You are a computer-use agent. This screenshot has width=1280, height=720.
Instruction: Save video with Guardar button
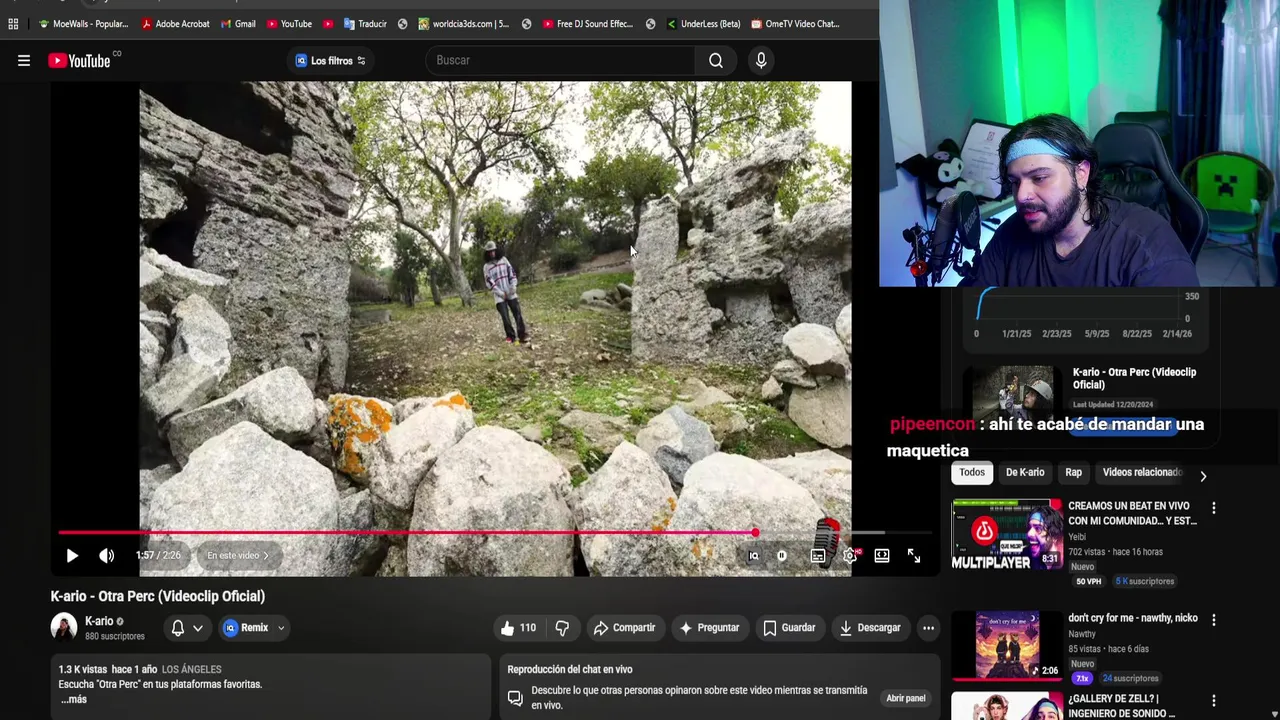(x=789, y=628)
